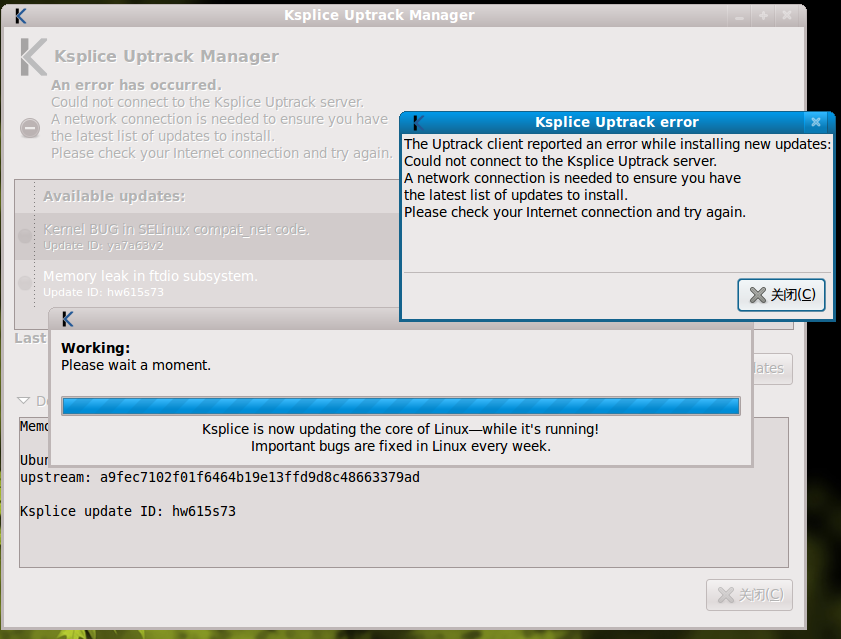Click the 'An error has occurred.' heading
This screenshot has height=639, width=841.
(136, 85)
